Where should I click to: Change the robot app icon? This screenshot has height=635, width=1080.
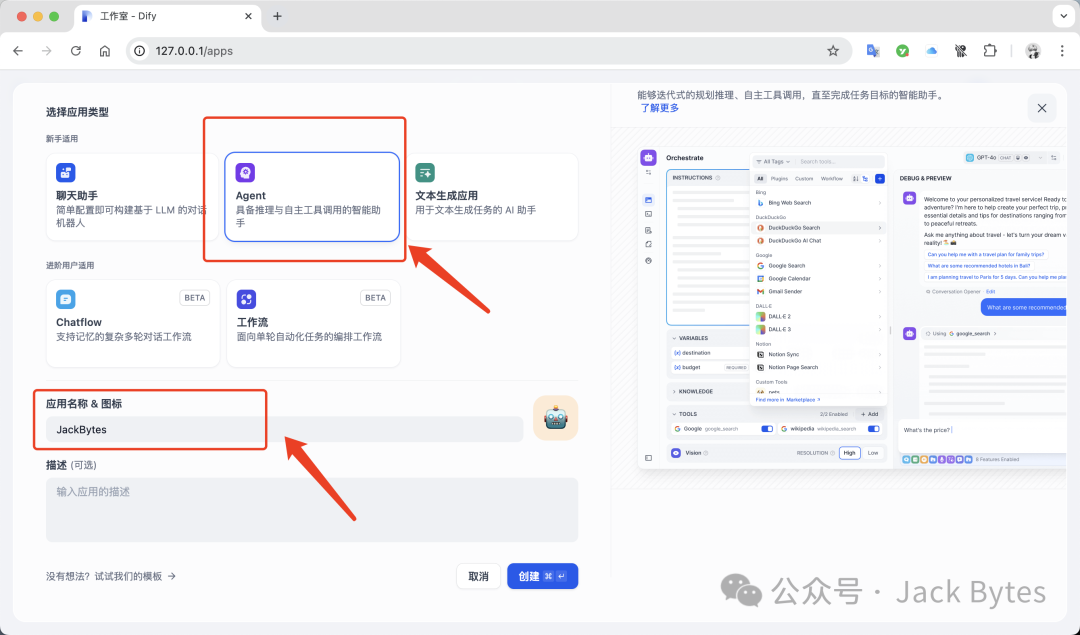(x=555, y=418)
